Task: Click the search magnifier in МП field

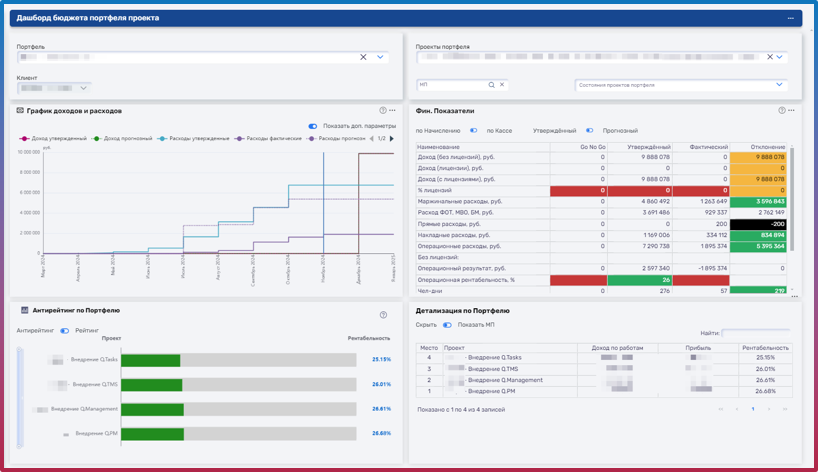Action: coord(491,85)
